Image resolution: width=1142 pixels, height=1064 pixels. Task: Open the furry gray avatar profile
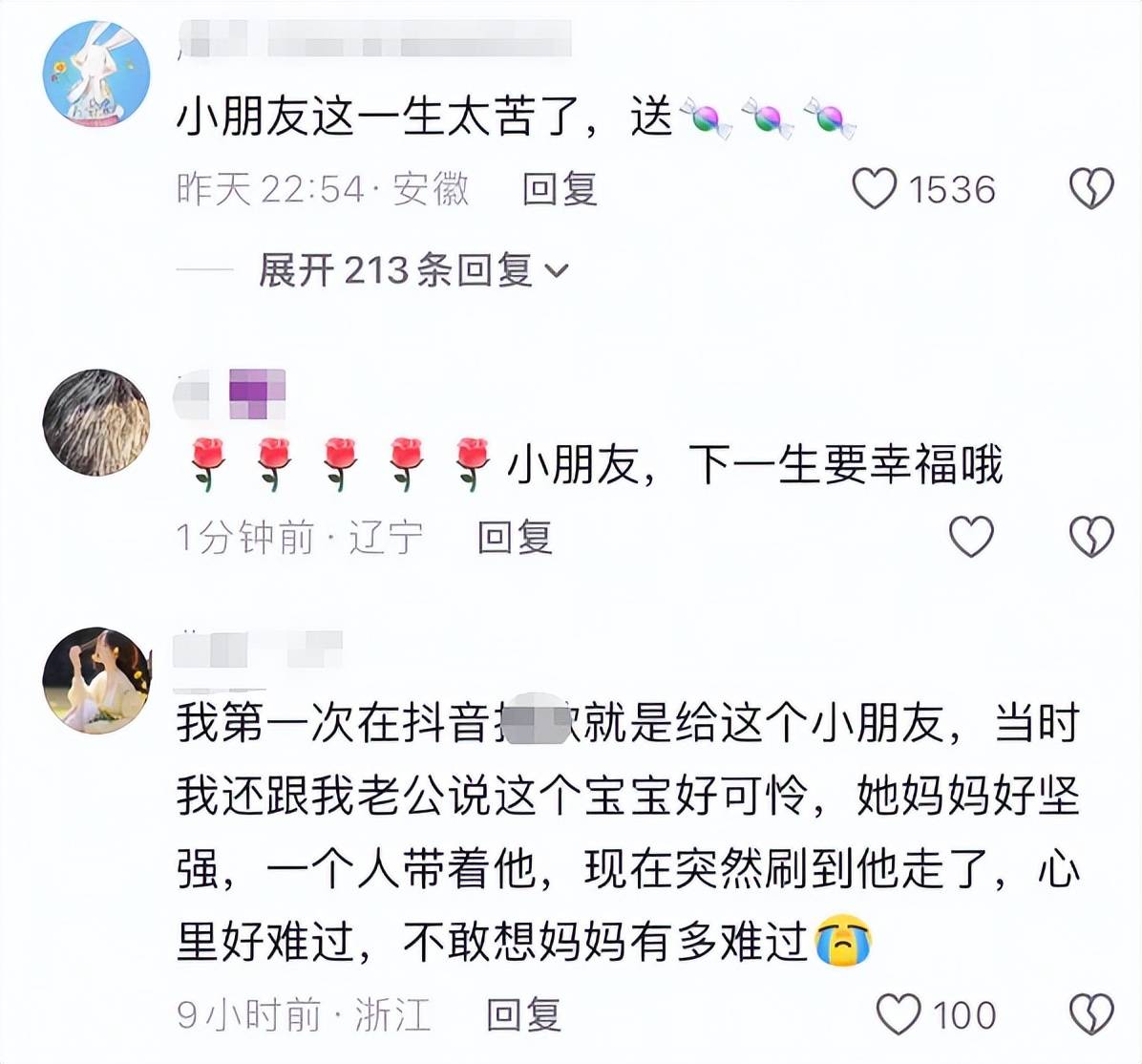96,423
